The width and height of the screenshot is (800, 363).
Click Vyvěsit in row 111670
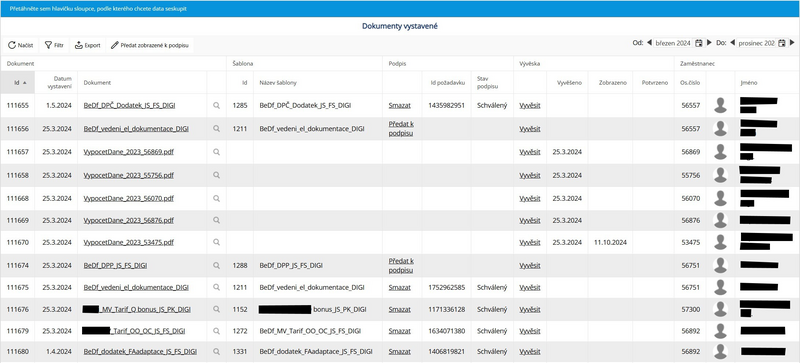[530, 243]
